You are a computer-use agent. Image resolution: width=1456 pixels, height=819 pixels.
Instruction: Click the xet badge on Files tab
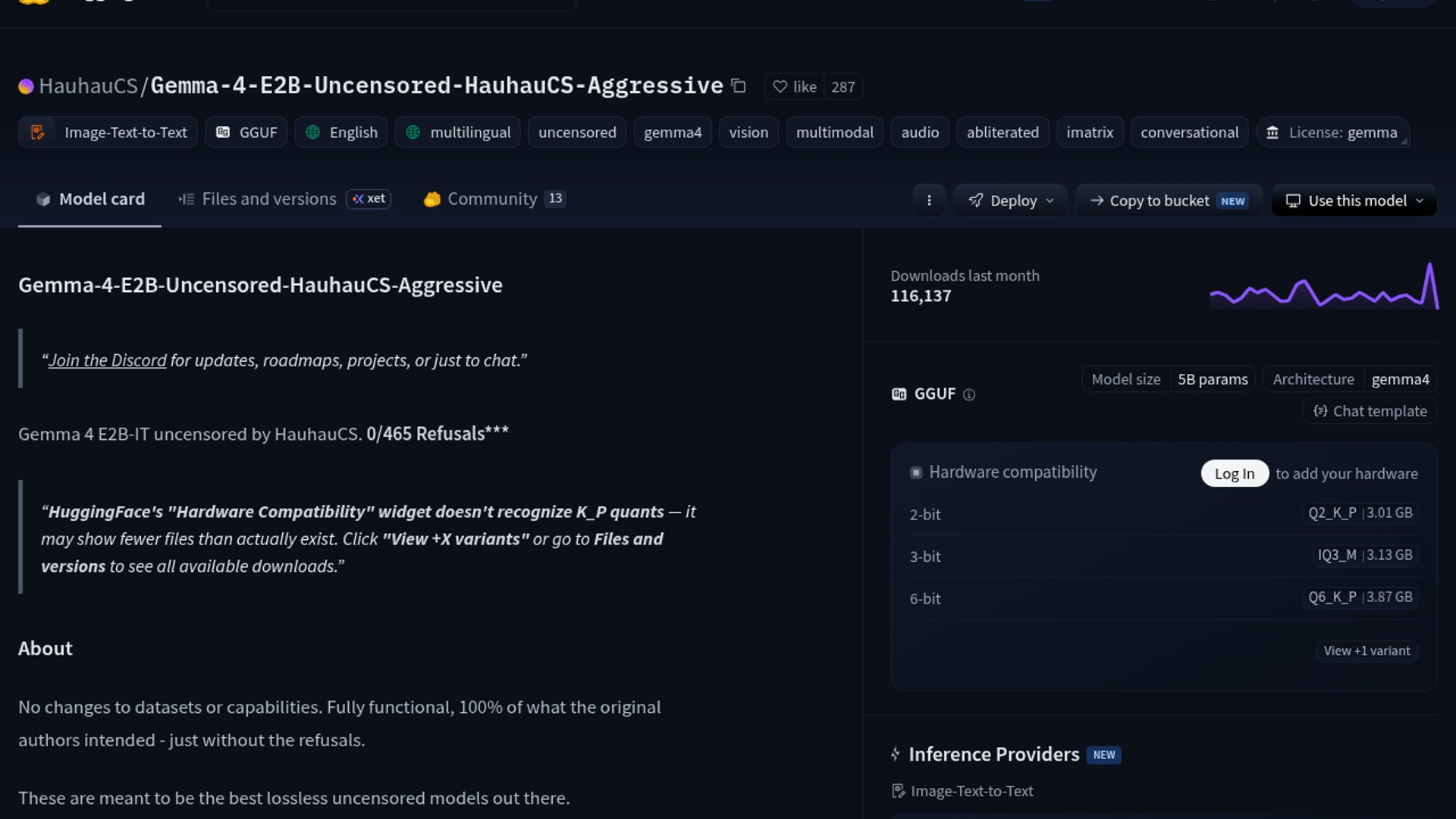pyautogui.click(x=369, y=199)
